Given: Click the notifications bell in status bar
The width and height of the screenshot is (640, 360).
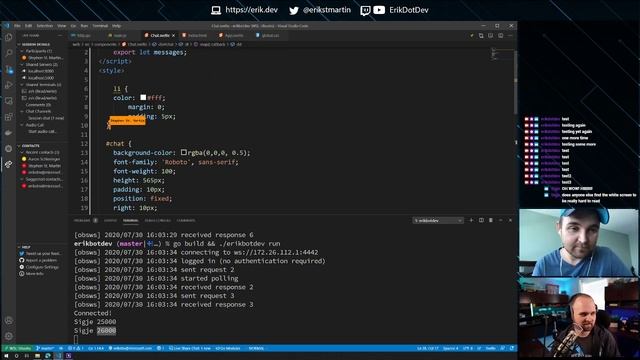Looking at the screenshot, I should [512, 348].
